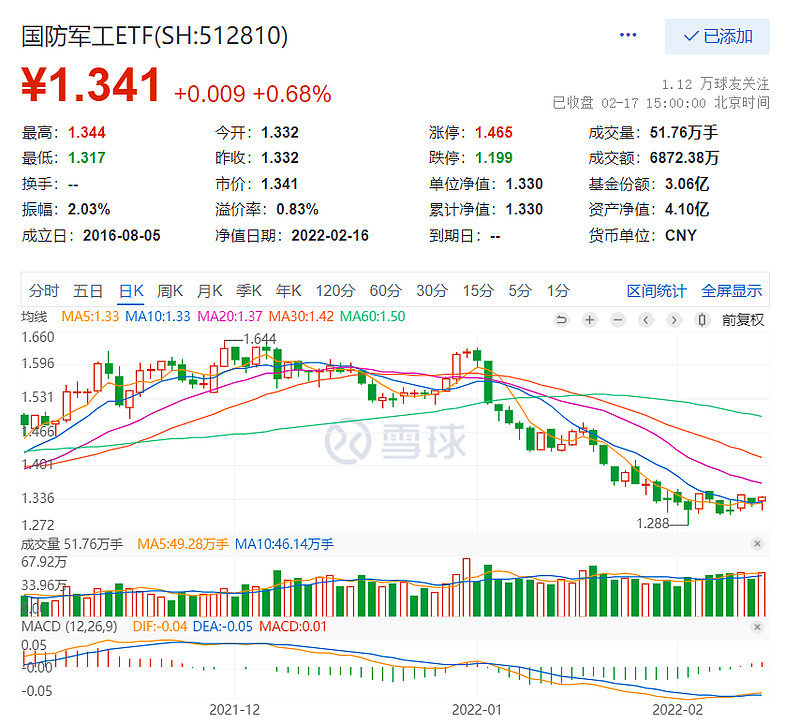The image size is (800, 724).
Task: Click the MA5:1.33 moving average label
Action: 90,316
